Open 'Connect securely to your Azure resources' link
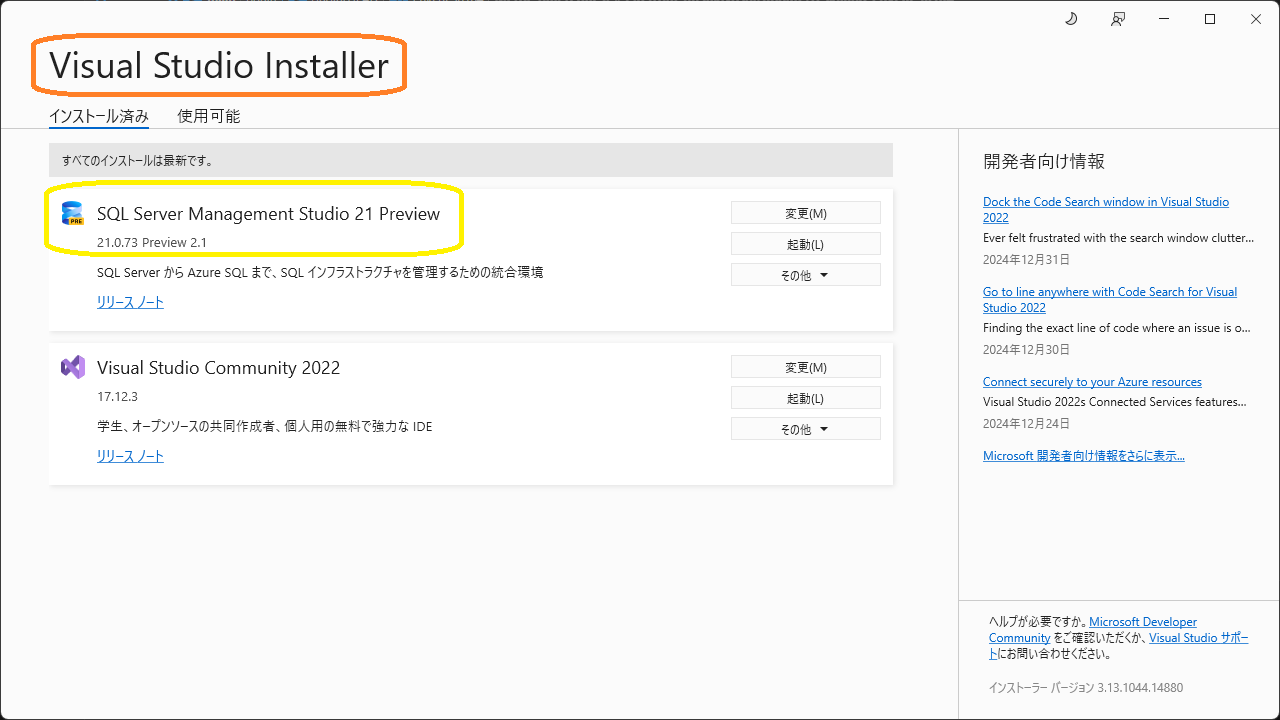The height and width of the screenshot is (720, 1280). tap(1092, 382)
